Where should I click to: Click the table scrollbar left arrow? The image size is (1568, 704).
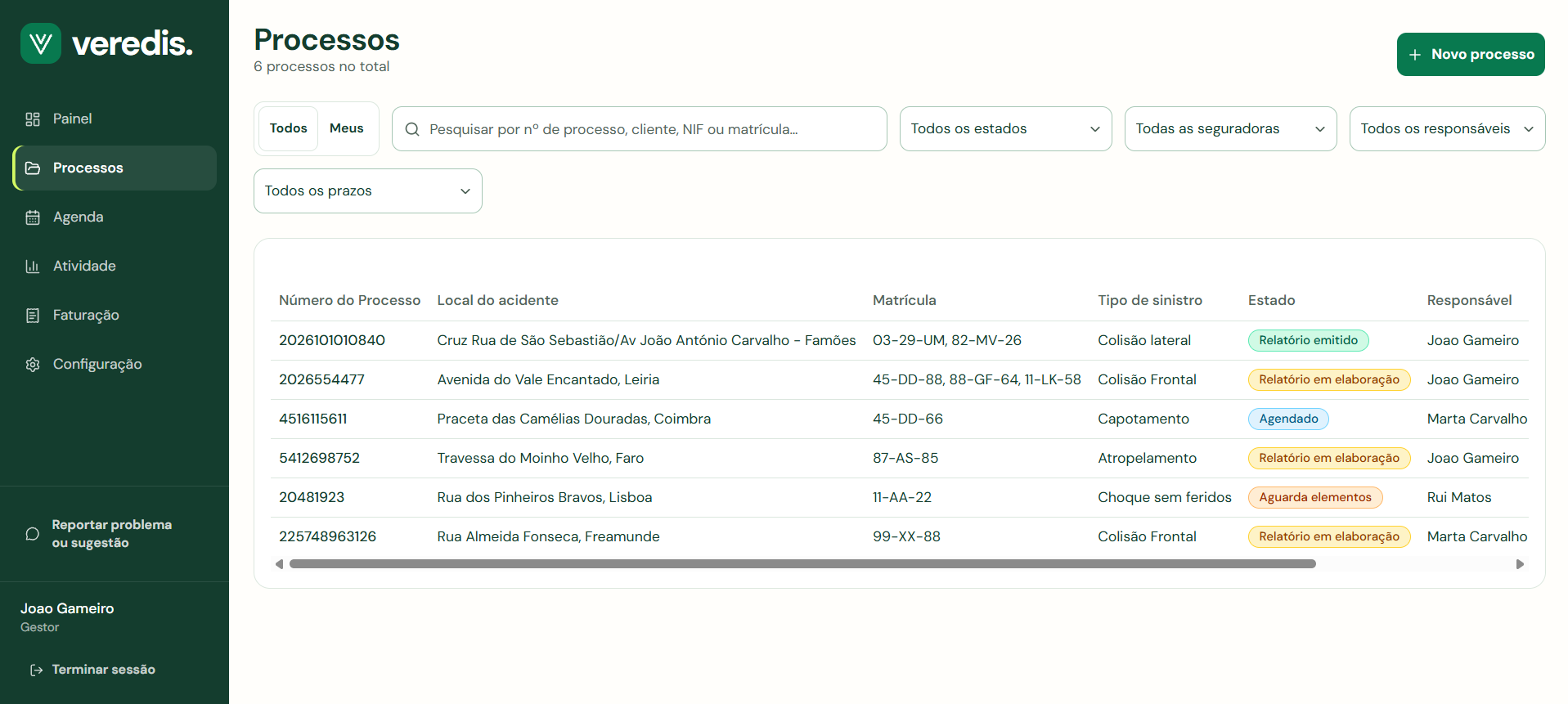tap(280, 564)
